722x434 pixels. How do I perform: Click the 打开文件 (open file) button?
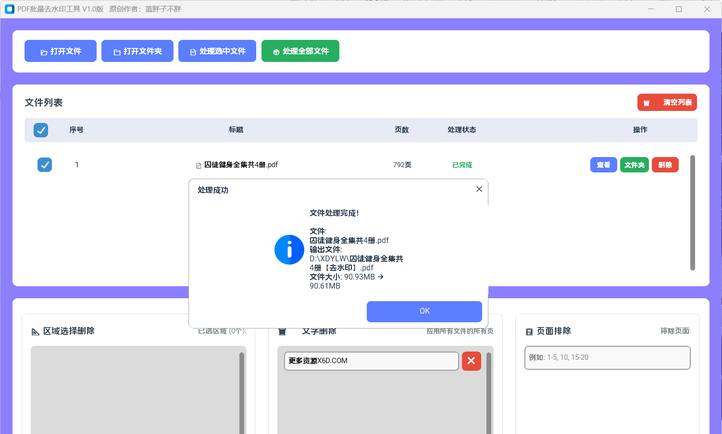[59, 51]
